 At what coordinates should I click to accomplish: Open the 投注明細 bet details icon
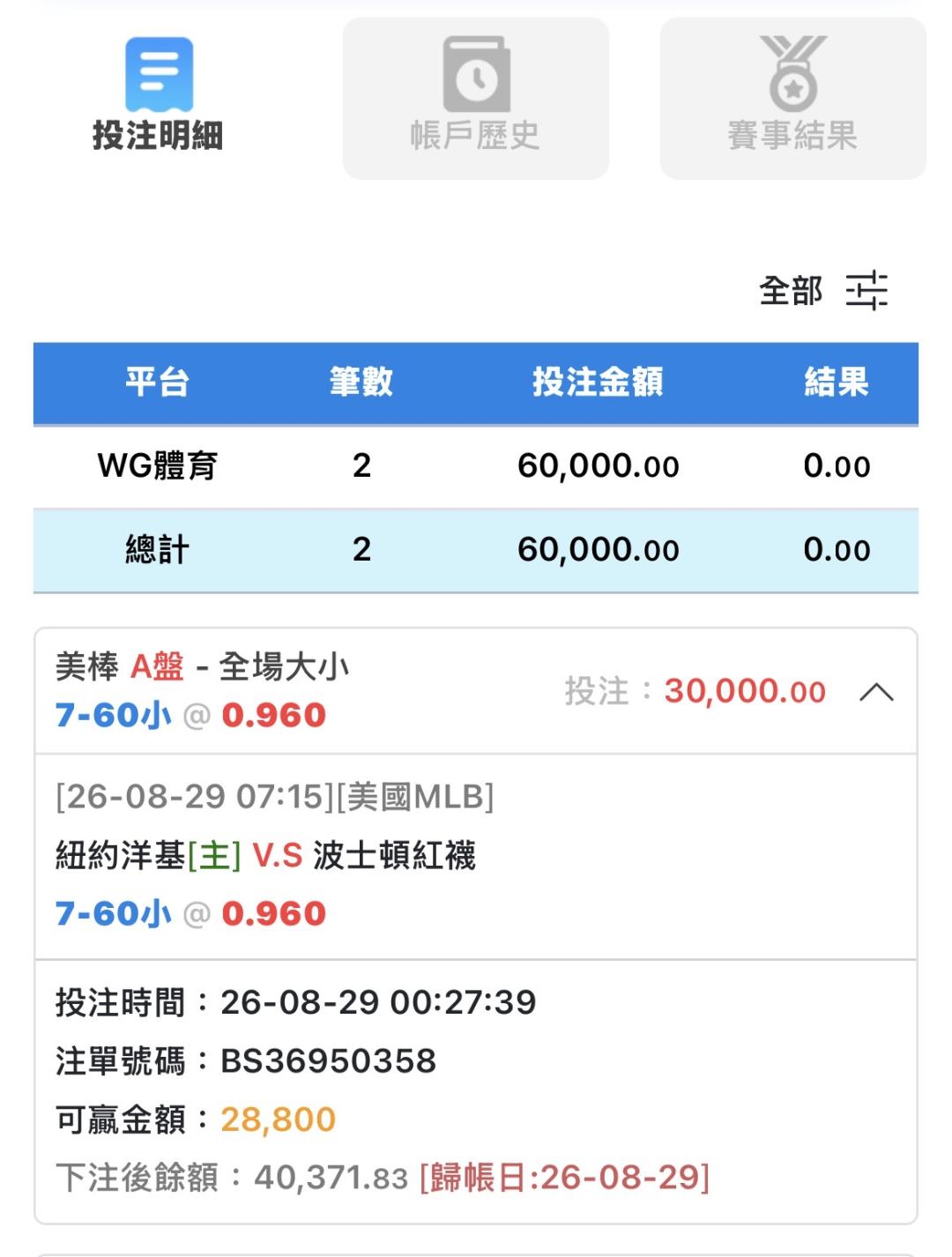tap(159, 74)
